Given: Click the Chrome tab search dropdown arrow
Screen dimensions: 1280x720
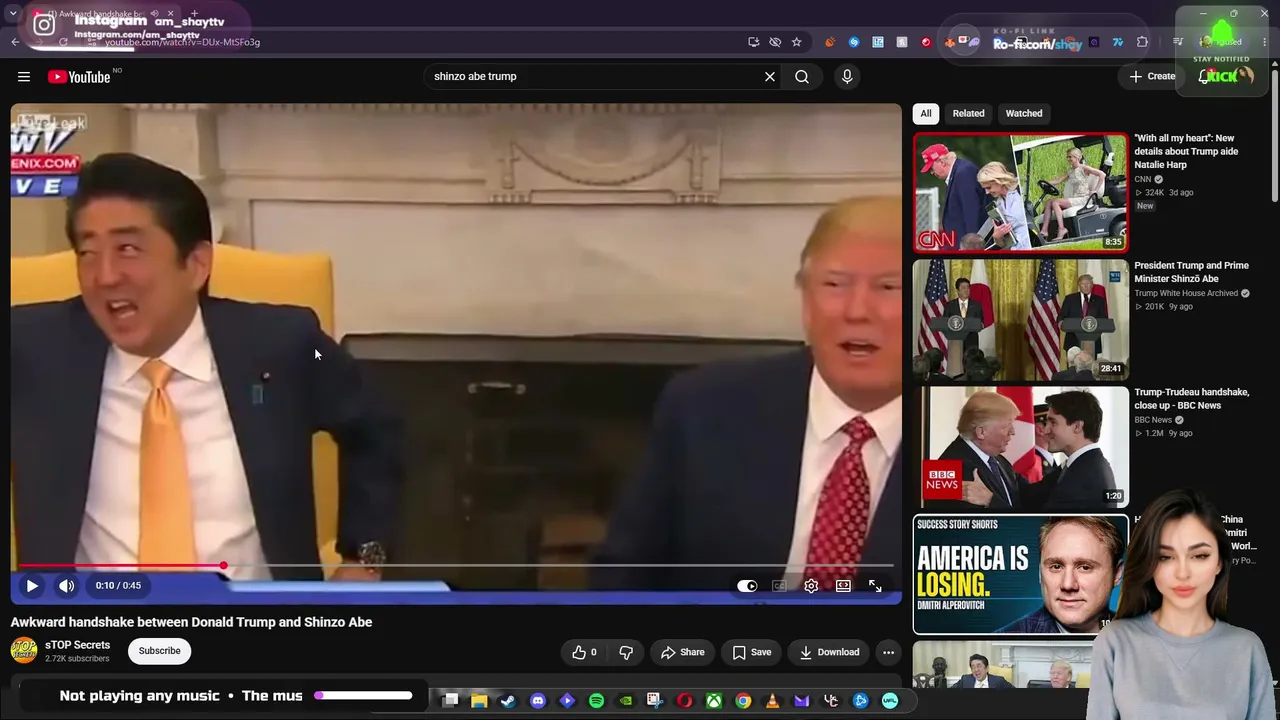Looking at the screenshot, I should tap(12, 14).
